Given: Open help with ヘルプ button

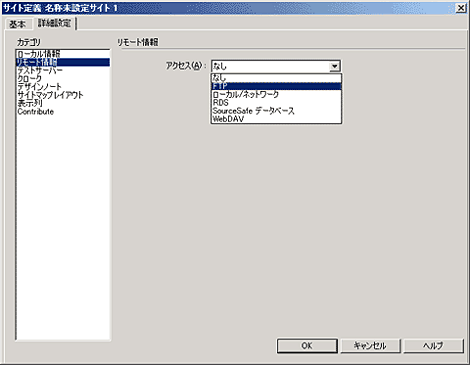Looking at the screenshot, I should pyautogui.click(x=433, y=346).
